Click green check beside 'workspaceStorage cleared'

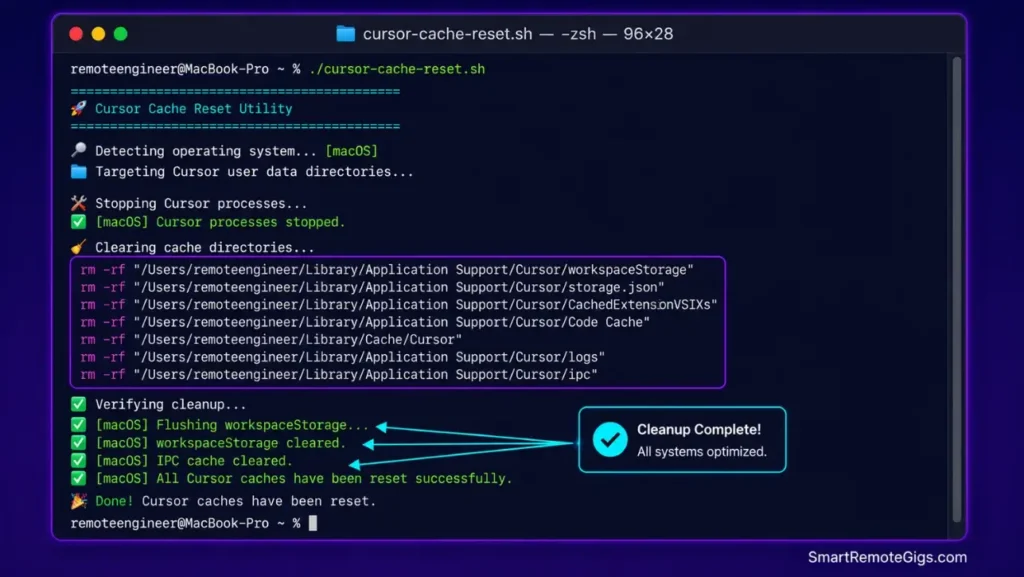click(78, 443)
